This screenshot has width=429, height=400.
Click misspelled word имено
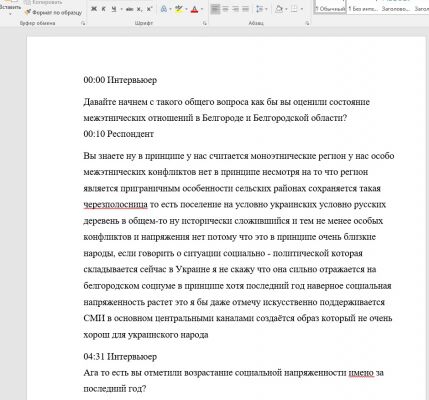point(361,373)
